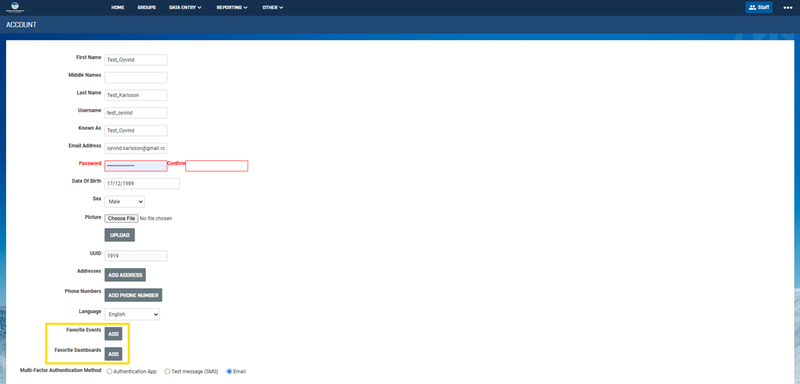
Task: Expand the REPORTING menu
Action: tap(232, 8)
